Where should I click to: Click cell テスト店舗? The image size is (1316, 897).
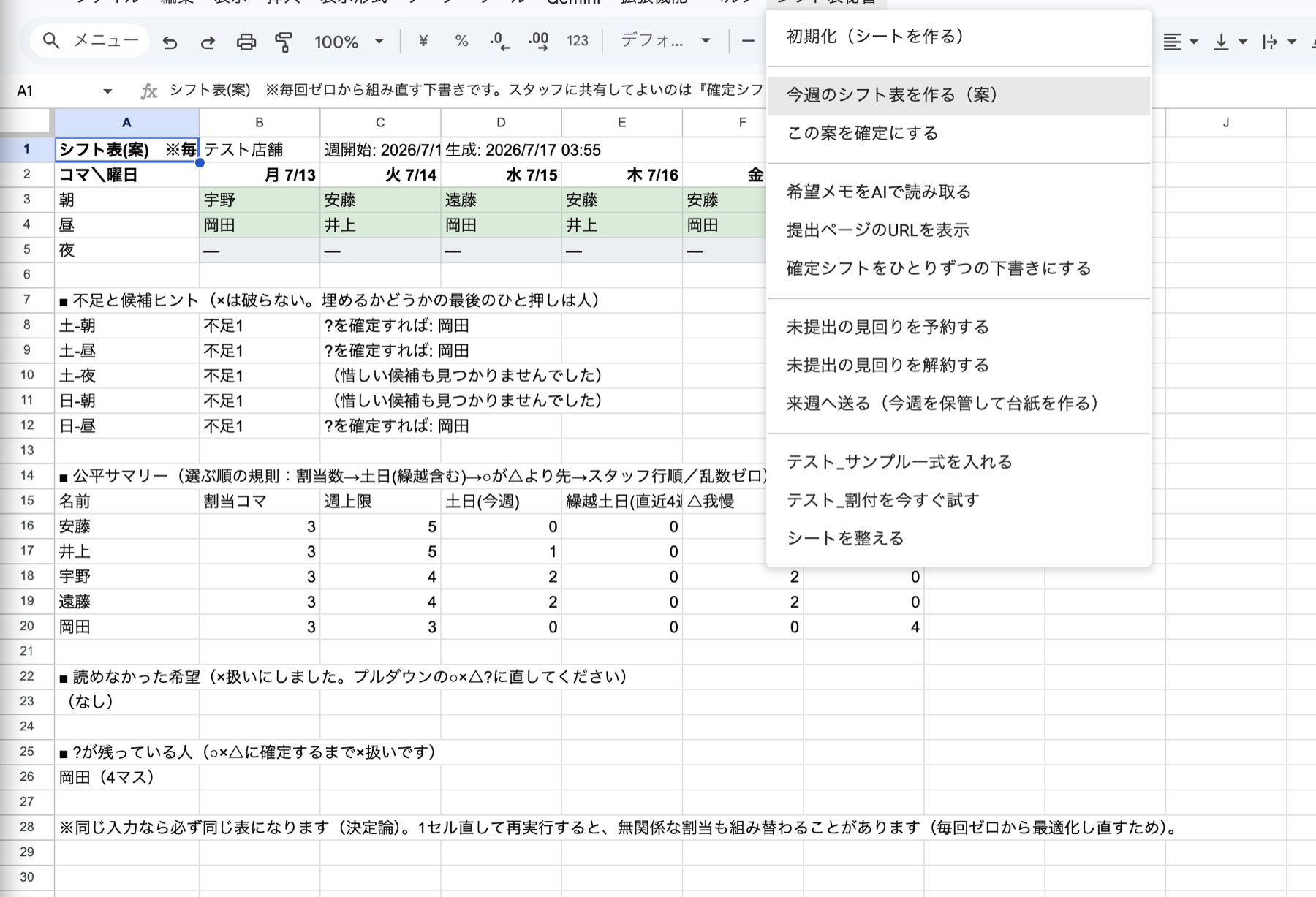click(x=260, y=150)
